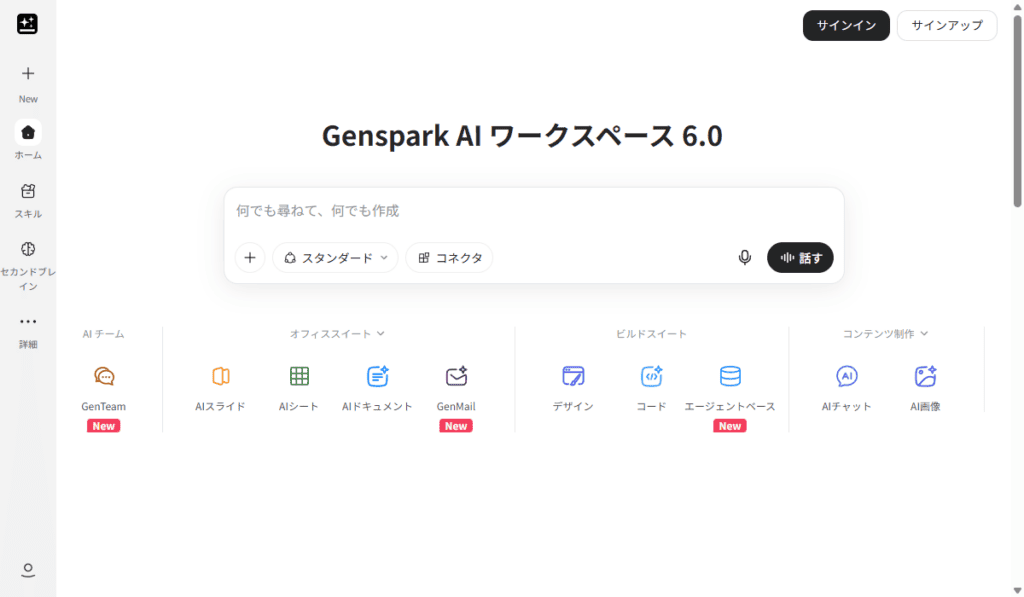Start a new item with the New plus icon

27,73
